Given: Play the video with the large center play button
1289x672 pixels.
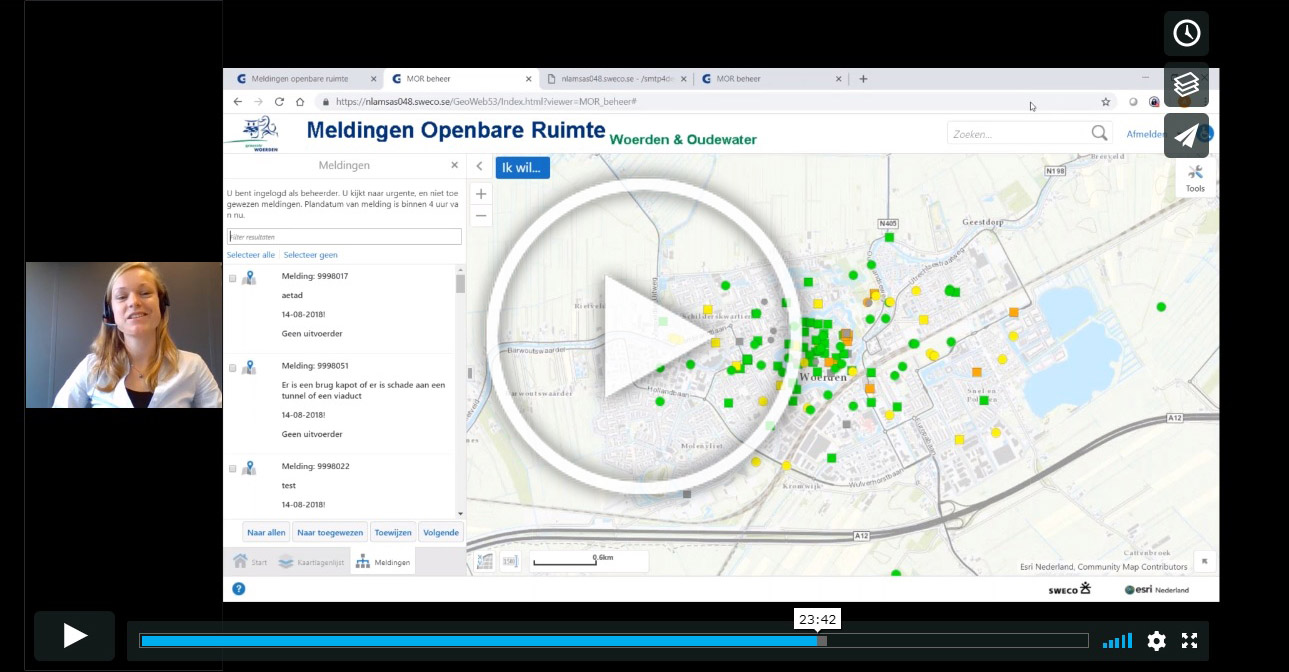Looking at the screenshot, I should pyautogui.click(x=643, y=337).
